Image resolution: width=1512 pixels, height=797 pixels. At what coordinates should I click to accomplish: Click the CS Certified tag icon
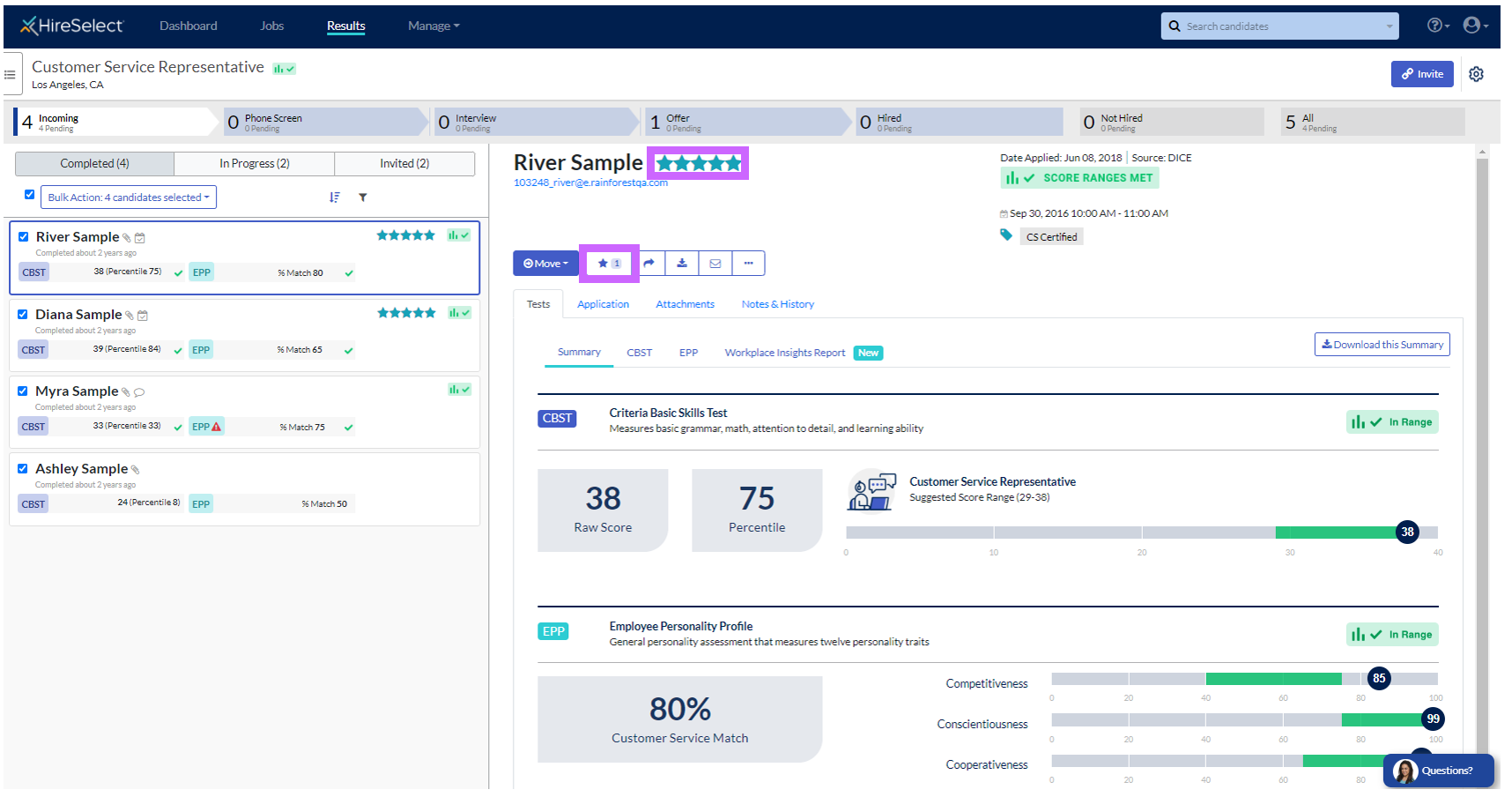point(1006,235)
